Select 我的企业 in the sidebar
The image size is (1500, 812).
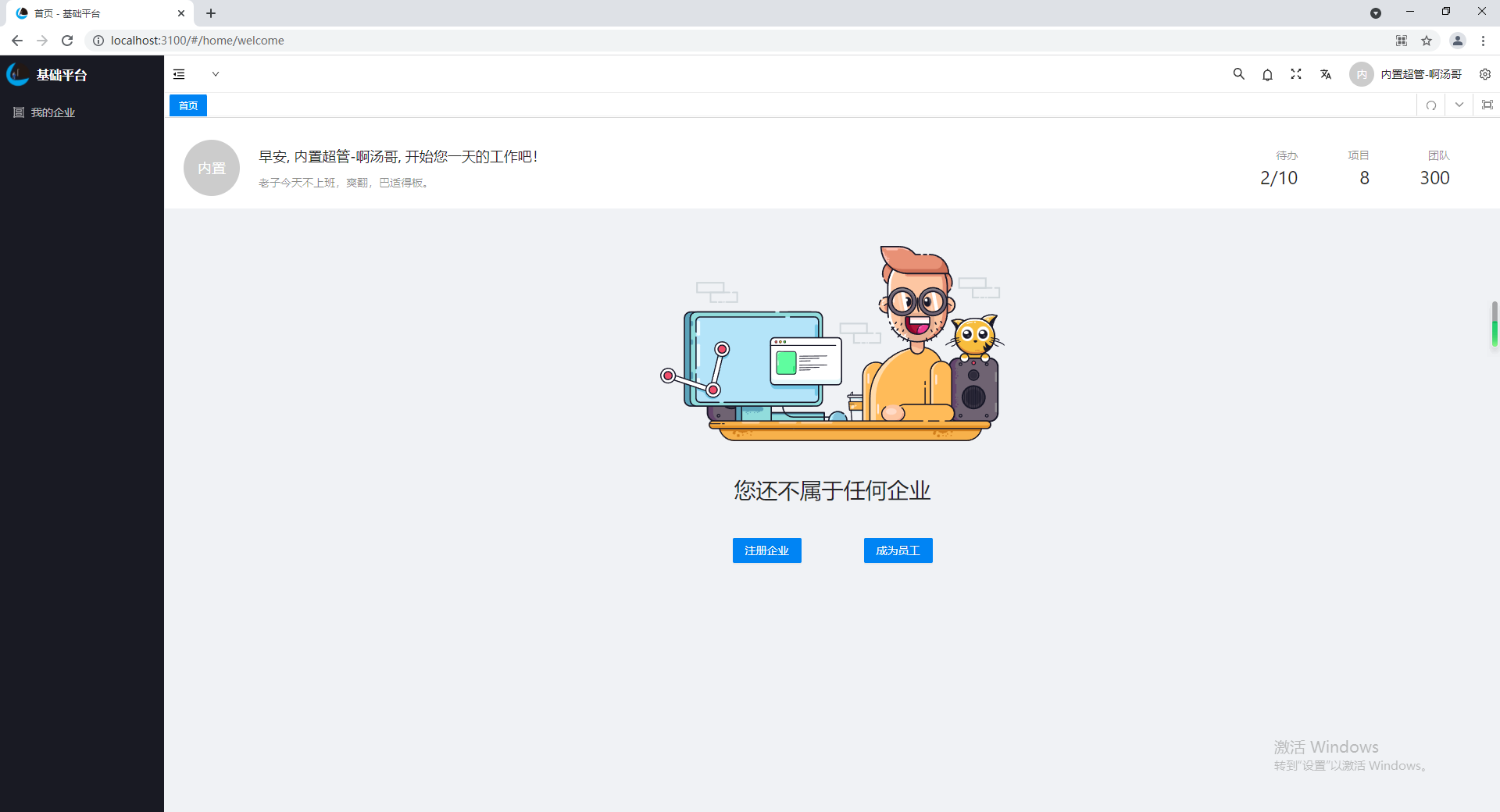pyautogui.click(x=52, y=112)
